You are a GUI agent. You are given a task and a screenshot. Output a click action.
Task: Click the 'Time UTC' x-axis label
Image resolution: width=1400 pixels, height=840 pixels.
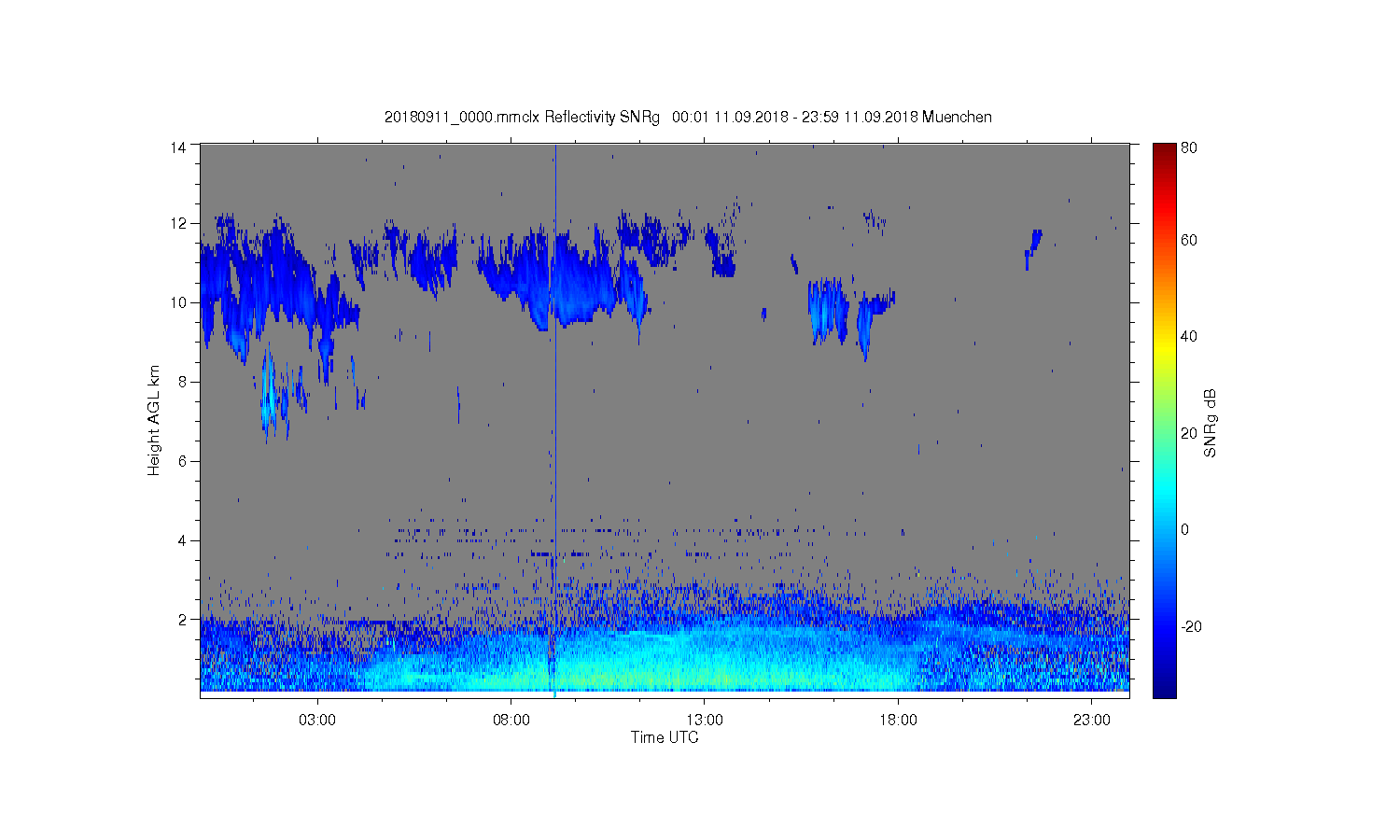(x=664, y=737)
